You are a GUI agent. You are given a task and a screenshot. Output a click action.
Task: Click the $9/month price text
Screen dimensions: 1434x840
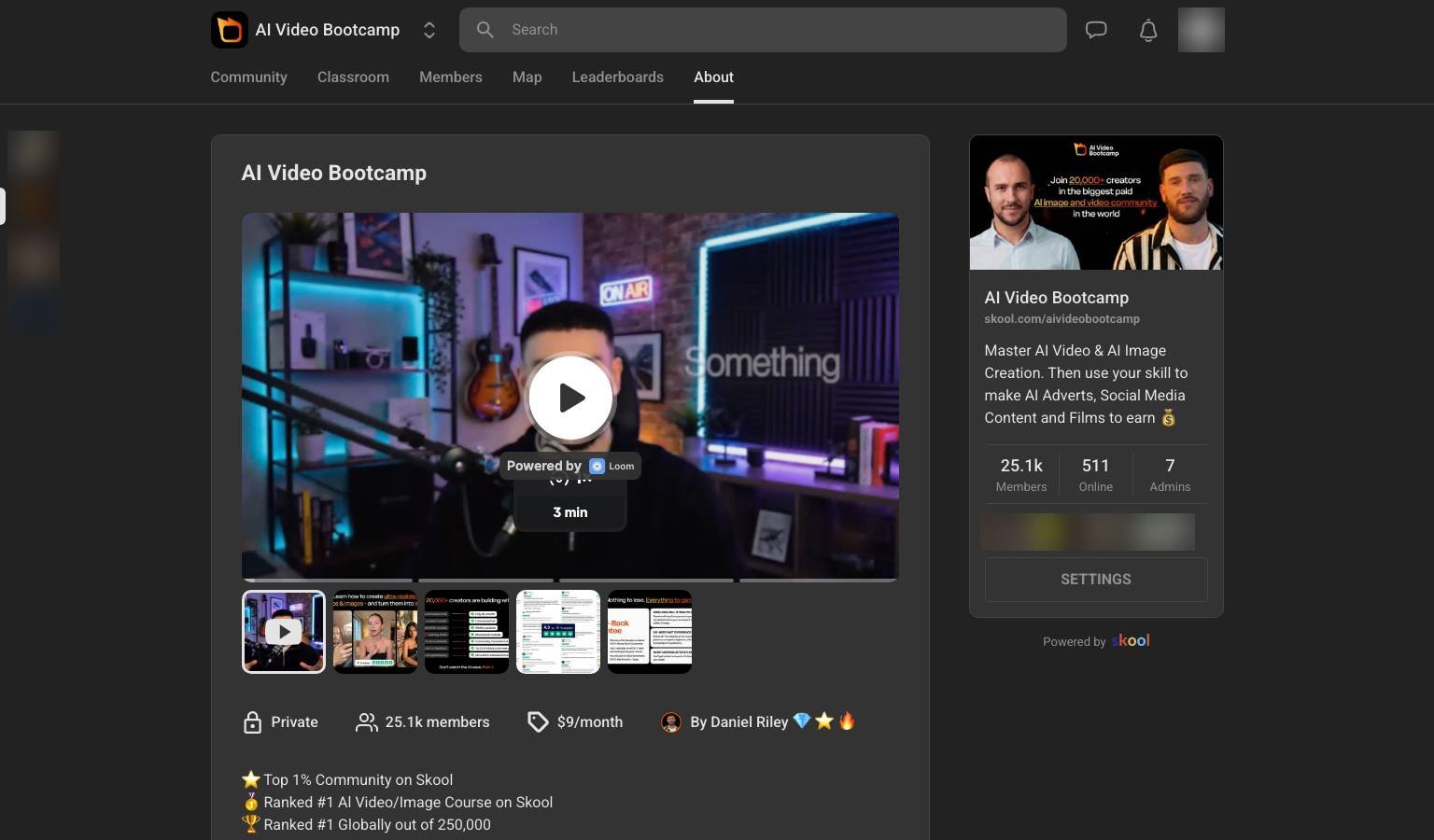pyautogui.click(x=590, y=722)
